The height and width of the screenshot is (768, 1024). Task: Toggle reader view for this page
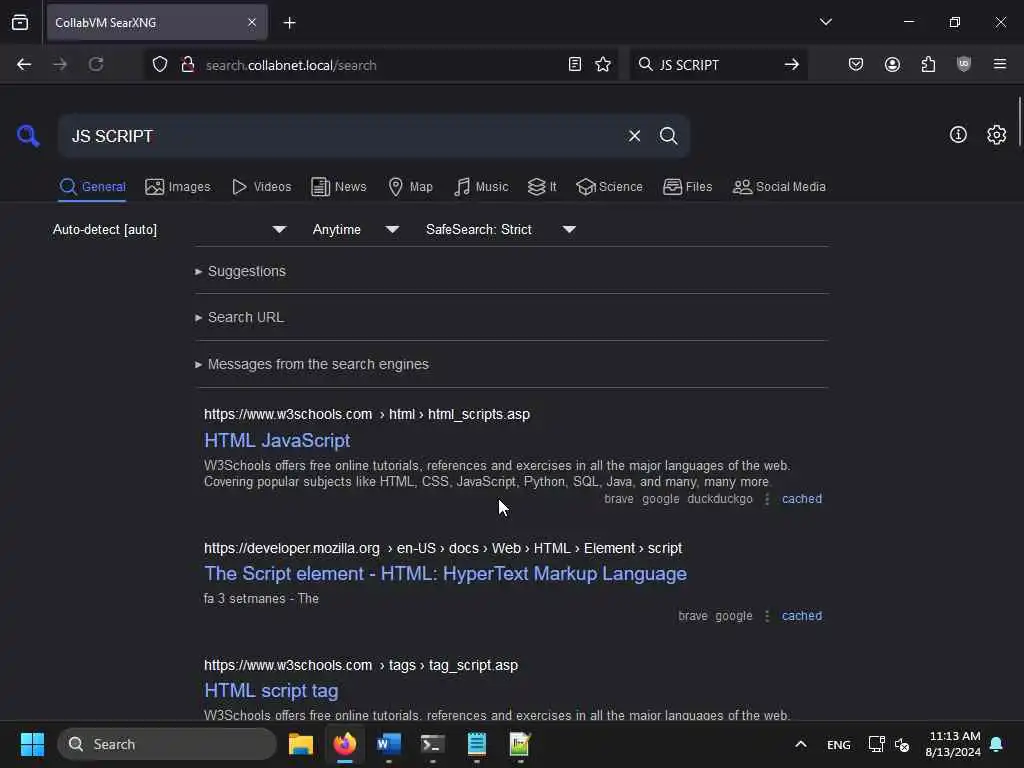tap(575, 65)
